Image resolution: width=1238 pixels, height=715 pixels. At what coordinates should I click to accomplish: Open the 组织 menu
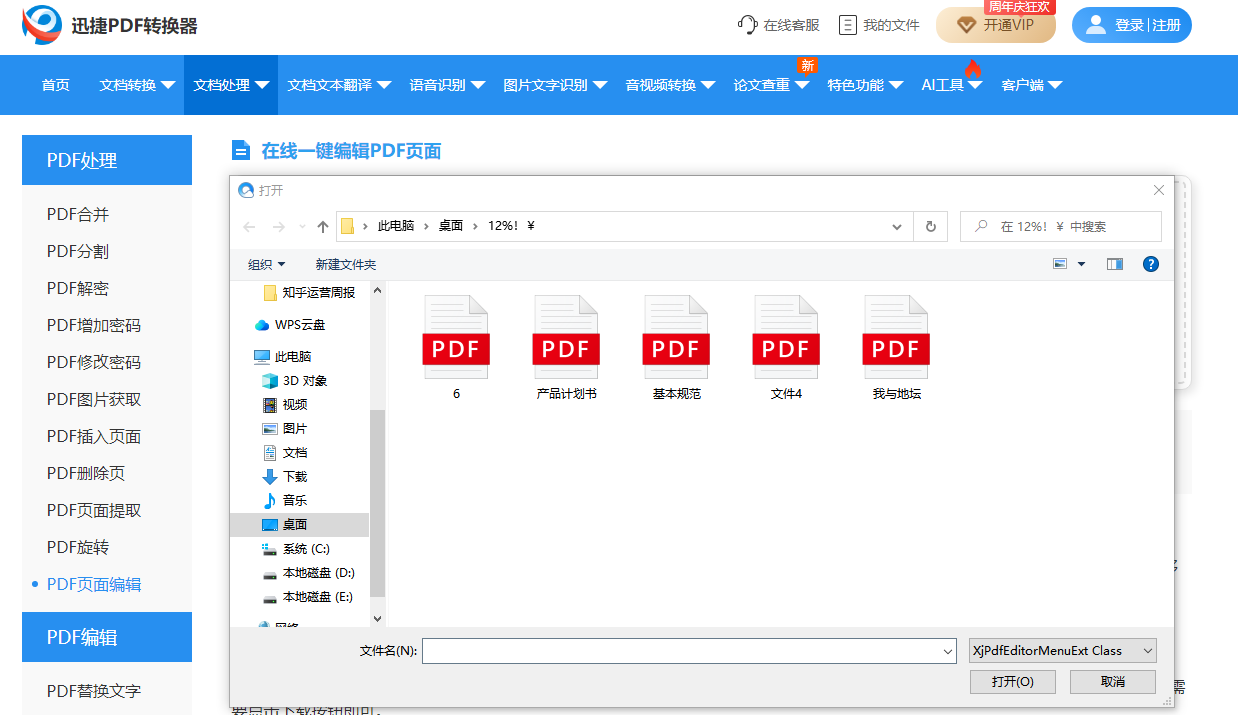point(266,264)
